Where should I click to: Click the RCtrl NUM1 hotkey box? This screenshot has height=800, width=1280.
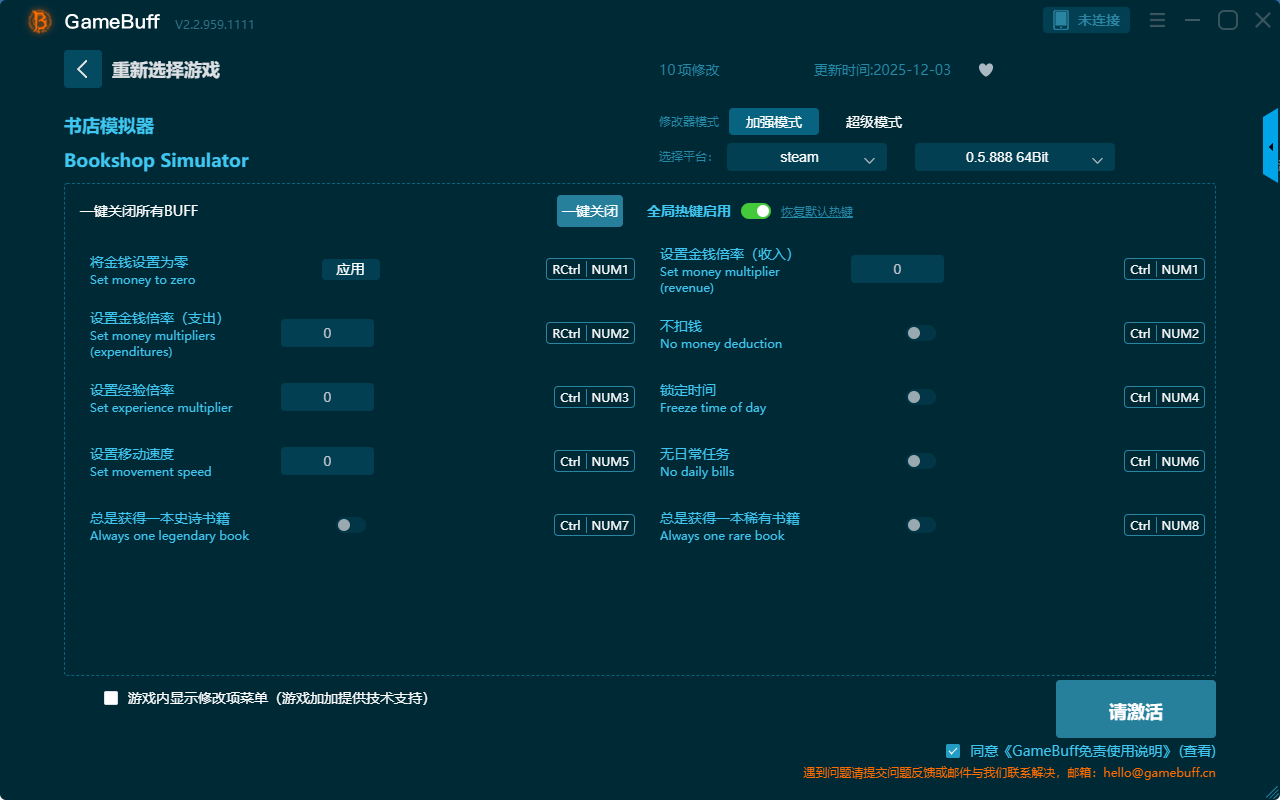(x=590, y=269)
